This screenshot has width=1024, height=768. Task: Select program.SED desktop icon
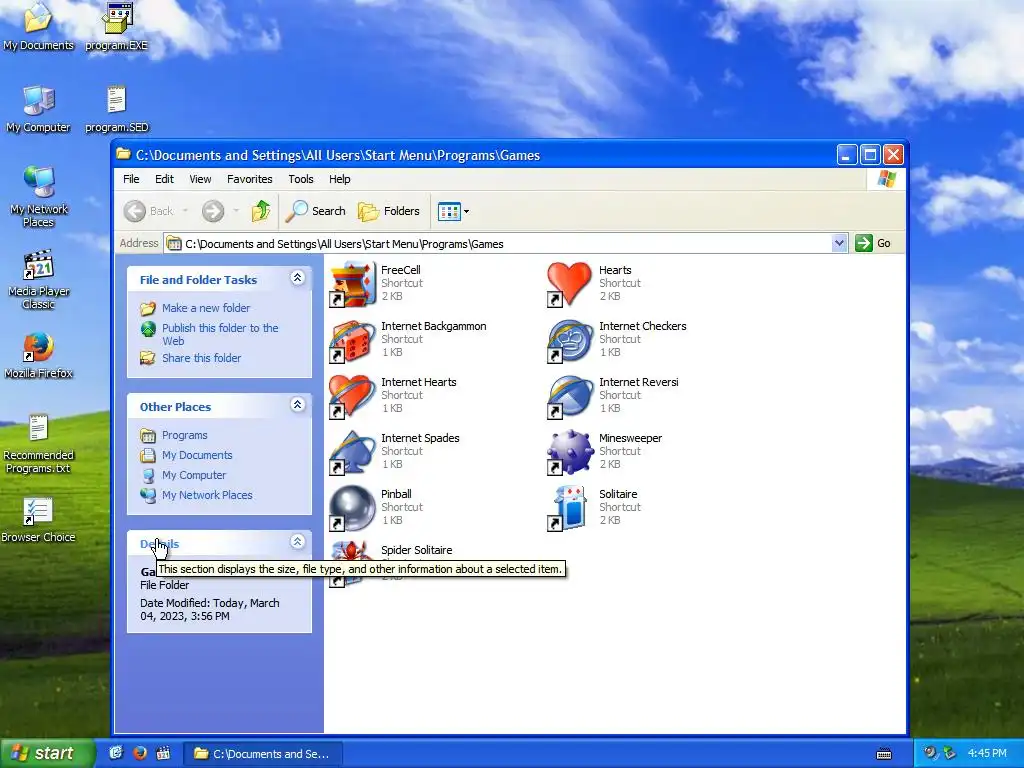tap(116, 108)
